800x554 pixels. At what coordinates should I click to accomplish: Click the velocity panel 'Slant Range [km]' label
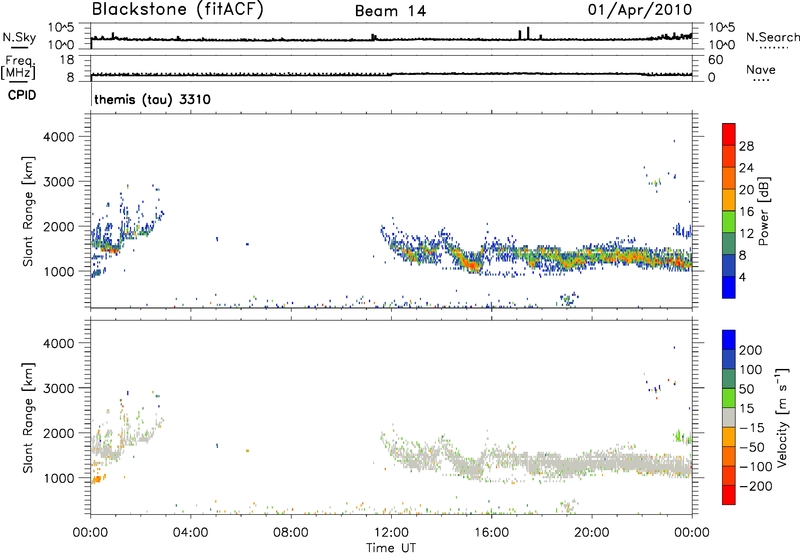(28, 417)
